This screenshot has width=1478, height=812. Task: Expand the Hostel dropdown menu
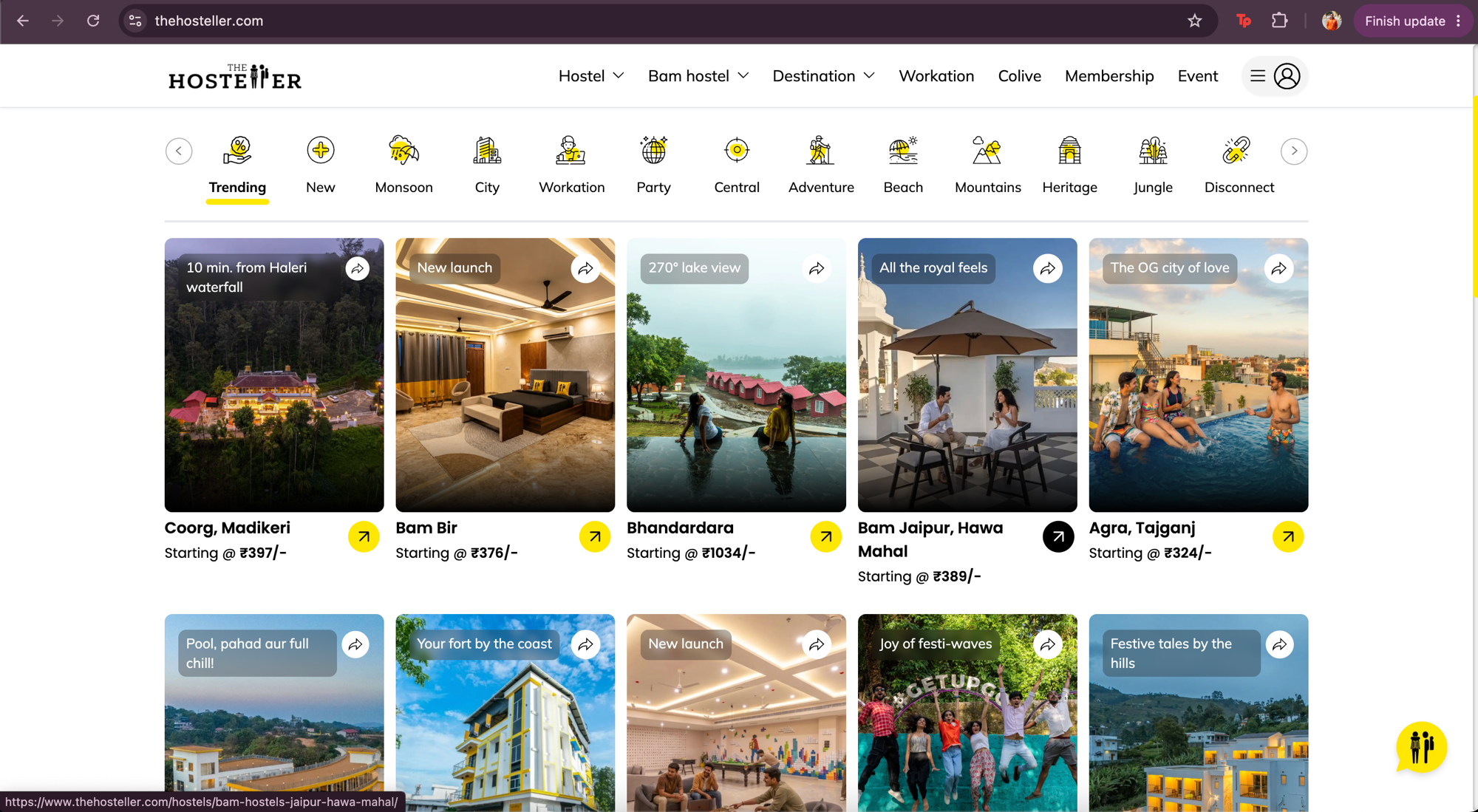[591, 75]
